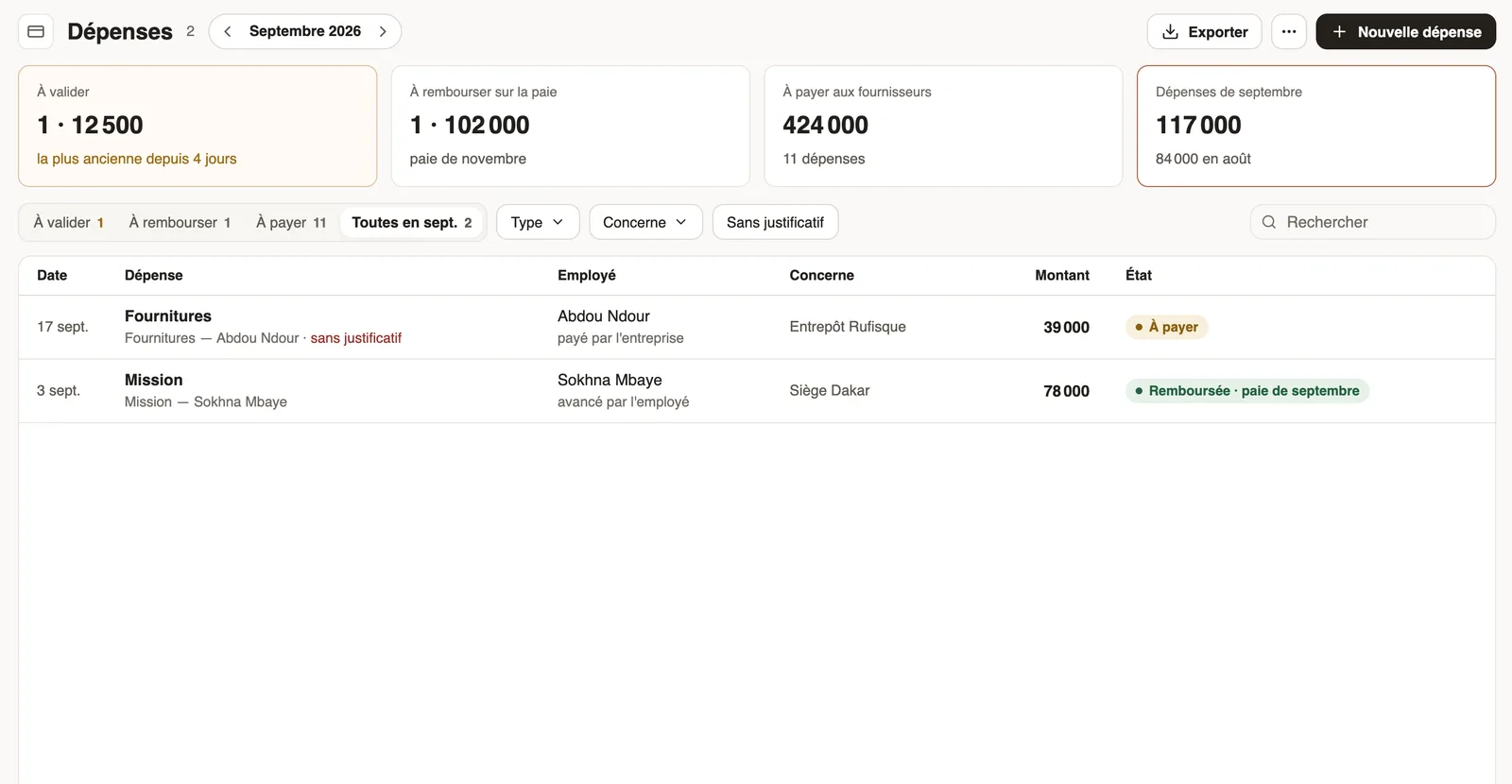
Task: Click the 17 sept. date cell
Action: [x=62, y=327]
